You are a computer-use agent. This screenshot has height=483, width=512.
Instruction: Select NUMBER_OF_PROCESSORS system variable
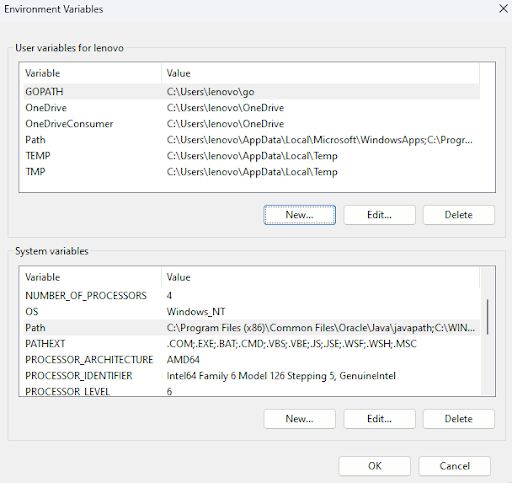click(x=252, y=296)
